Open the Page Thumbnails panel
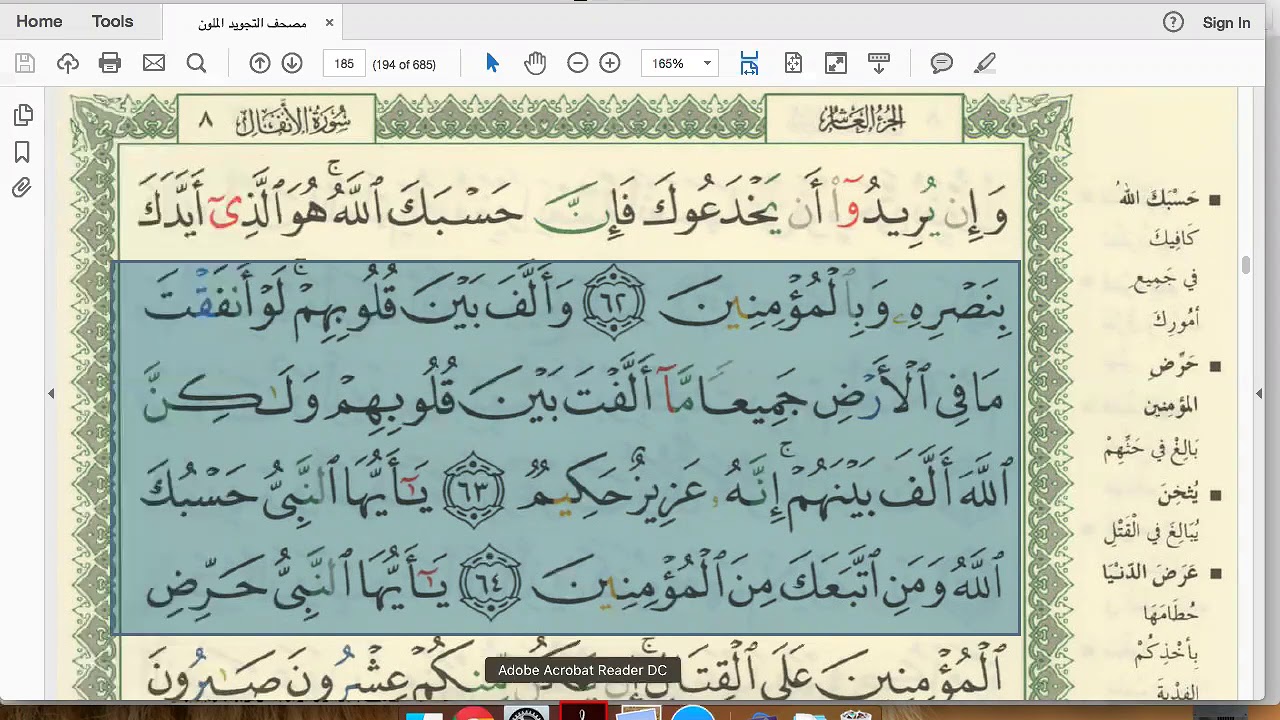1280x720 pixels. tap(23, 115)
